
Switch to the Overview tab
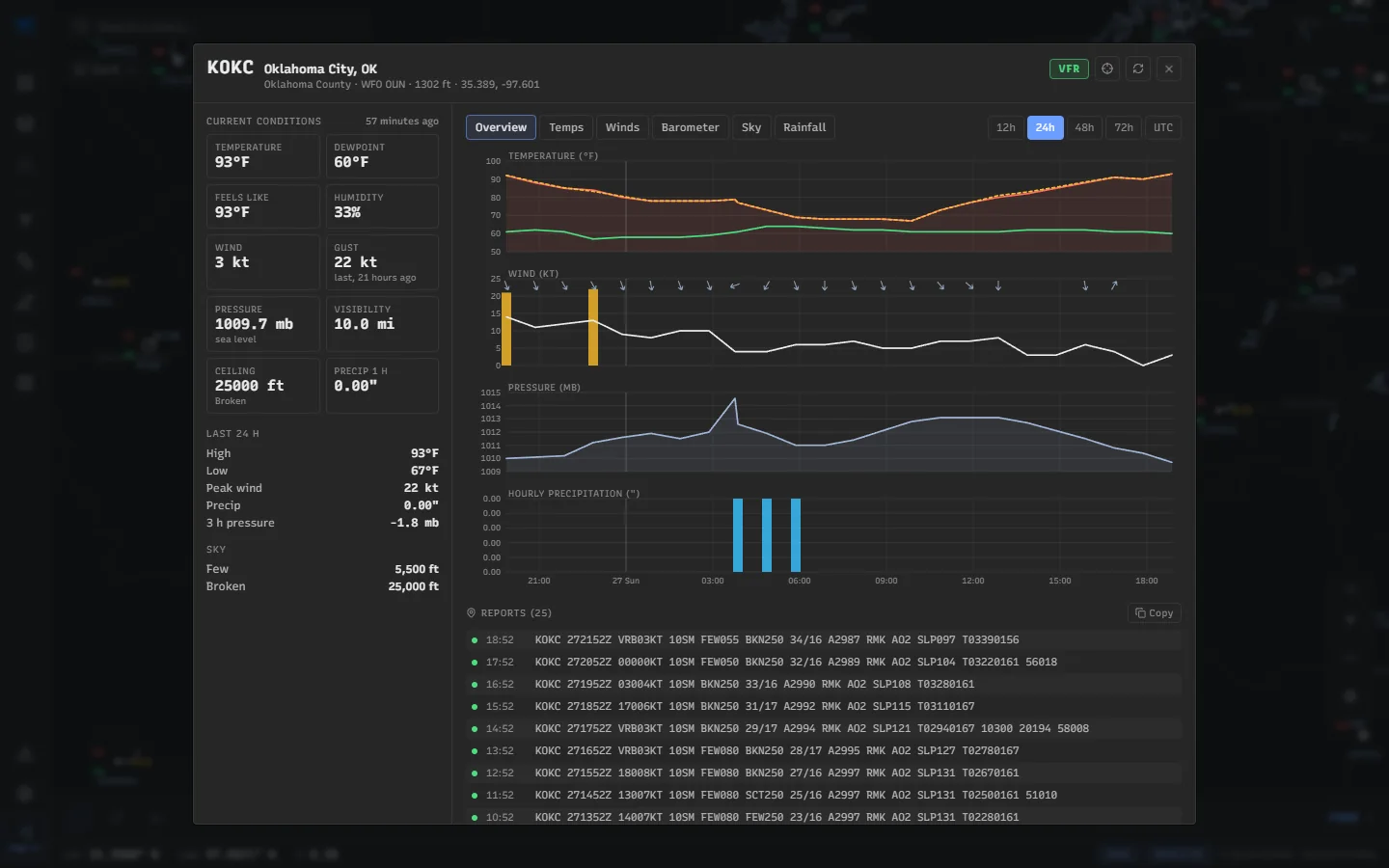tap(501, 127)
